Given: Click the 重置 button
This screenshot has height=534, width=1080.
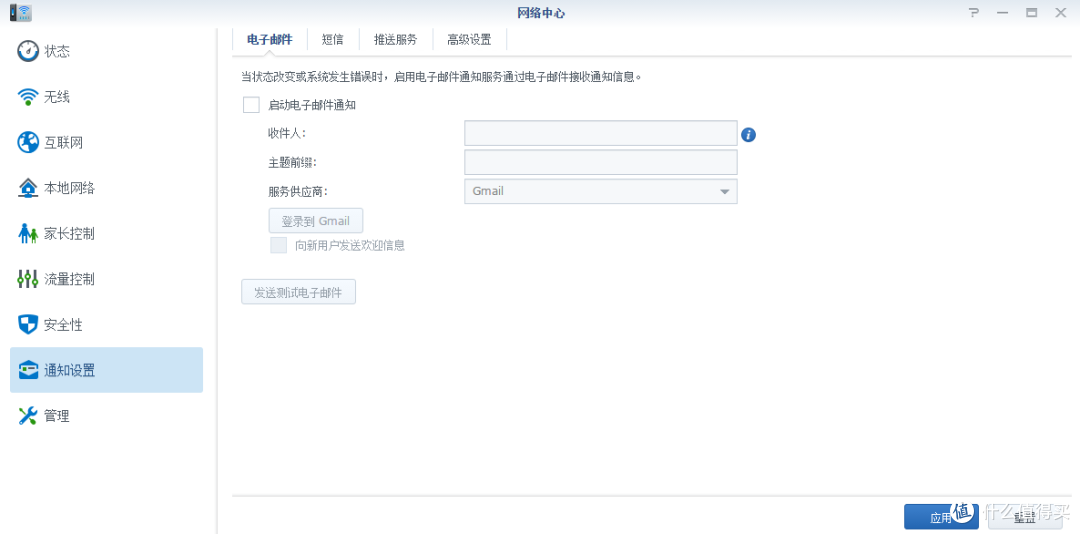Looking at the screenshot, I should (1025, 517).
